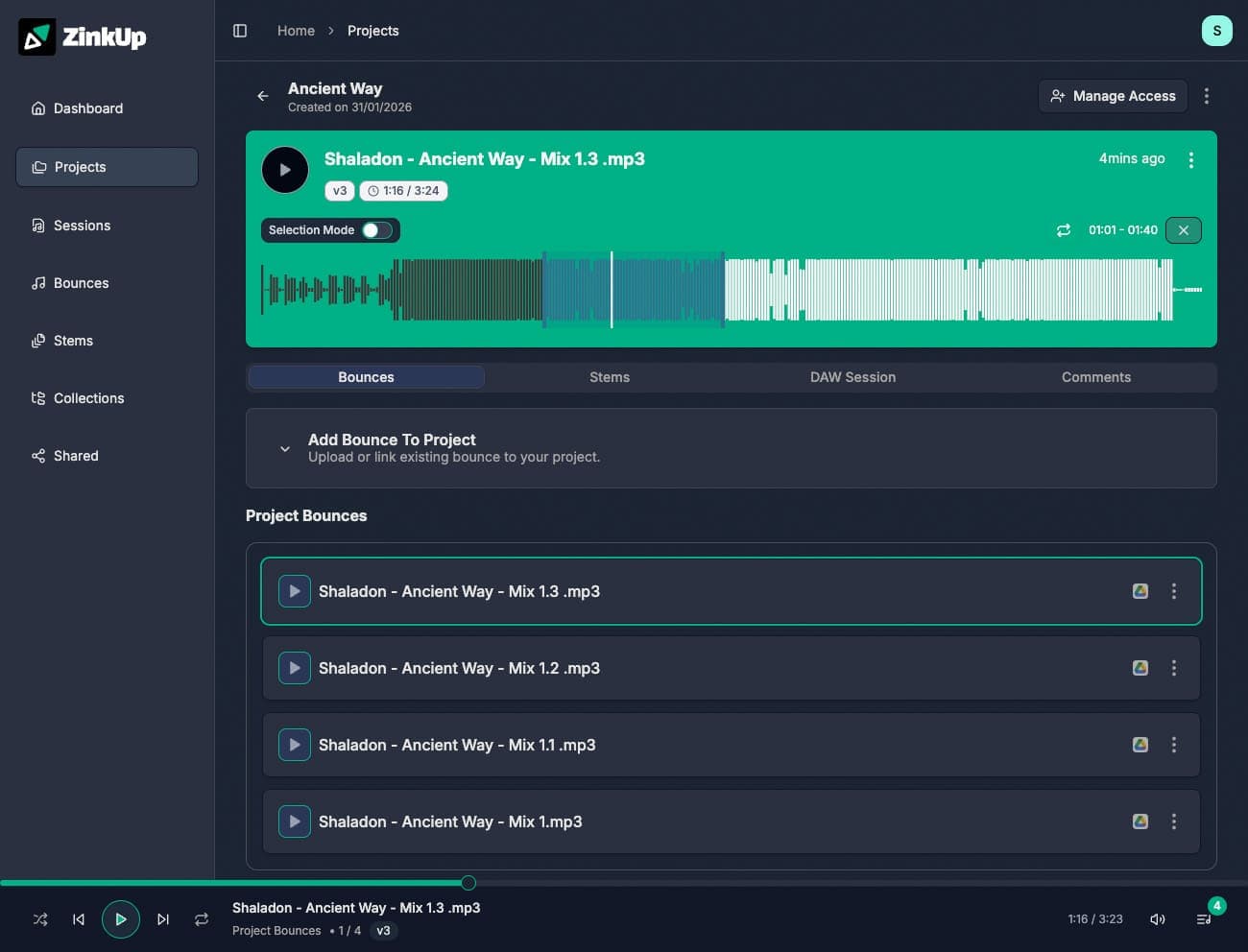
Task: Navigate Home via the breadcrumb link
Action: pyautogui.click(x=296, y=30)
